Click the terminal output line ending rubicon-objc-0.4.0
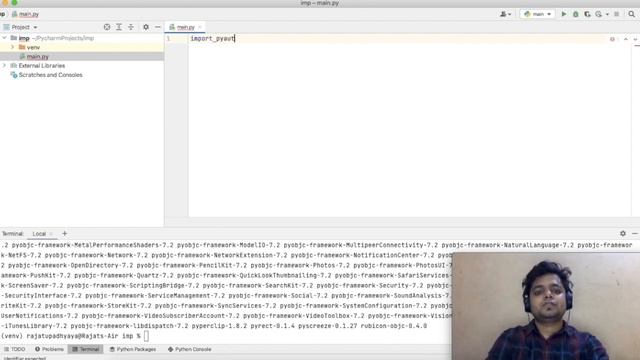 [x=214, y=326]
